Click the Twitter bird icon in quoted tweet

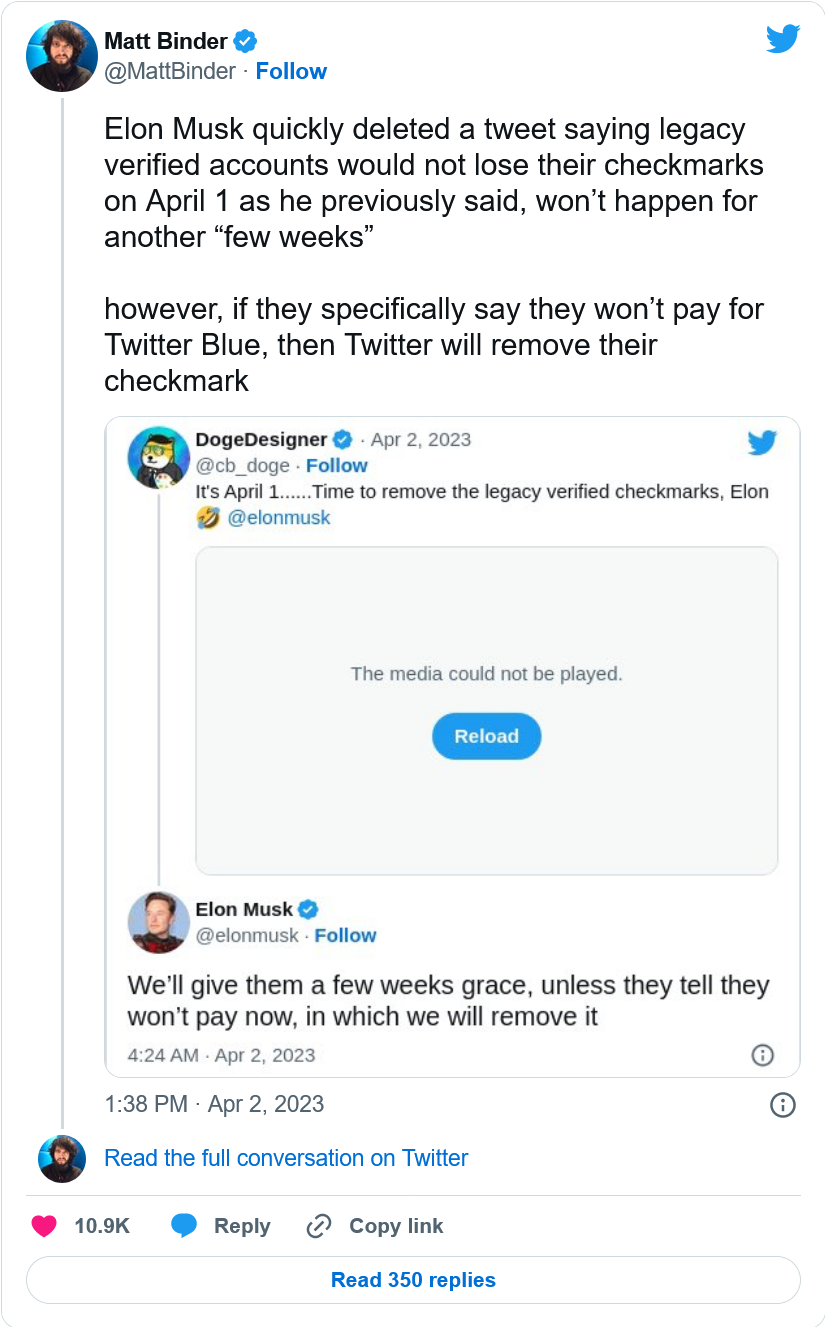pyautogui.click(x=762, y=442)
